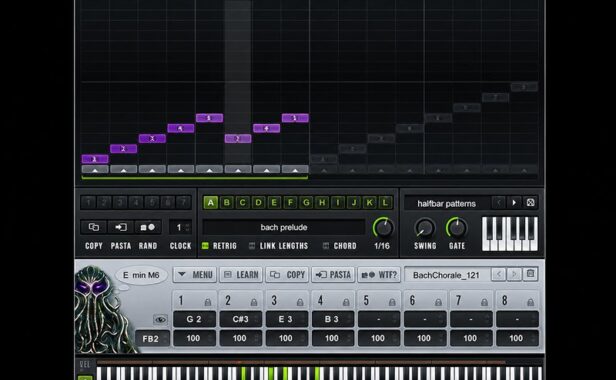
Task: Toggle lock icon on chord note 8
Action: (x=530, y=302)
